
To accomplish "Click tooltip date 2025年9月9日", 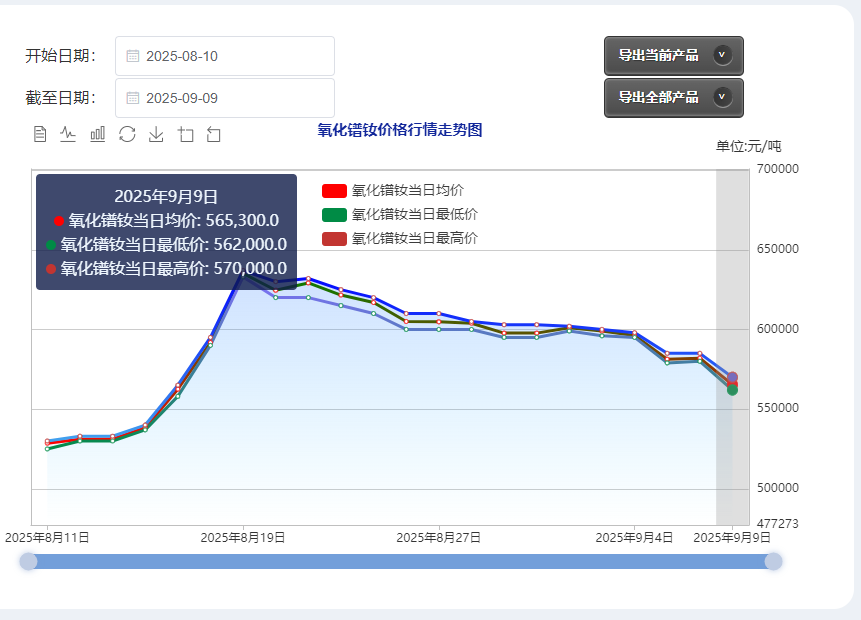I will [x=166, y=197].
